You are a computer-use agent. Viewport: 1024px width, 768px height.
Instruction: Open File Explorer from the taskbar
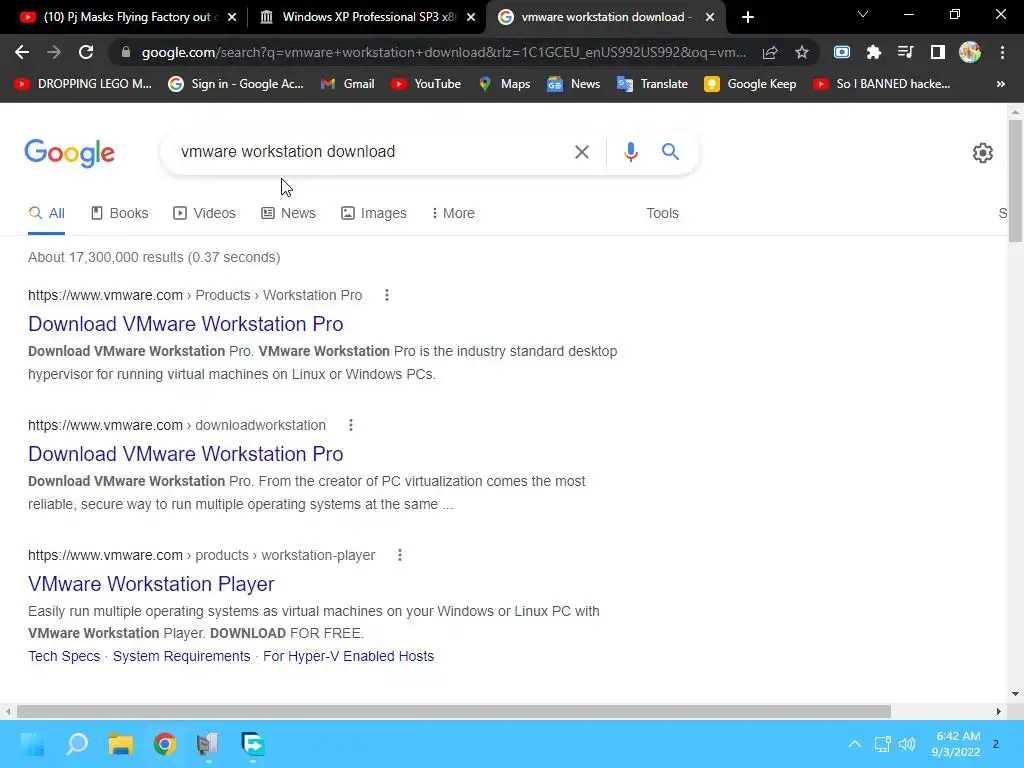pos(121,744)
